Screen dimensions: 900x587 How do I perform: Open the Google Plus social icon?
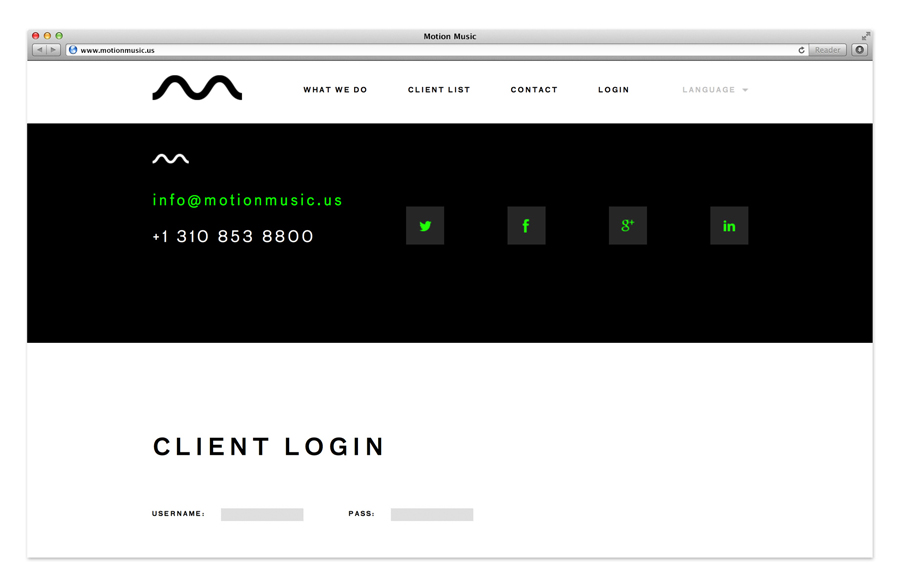point(628,226)
